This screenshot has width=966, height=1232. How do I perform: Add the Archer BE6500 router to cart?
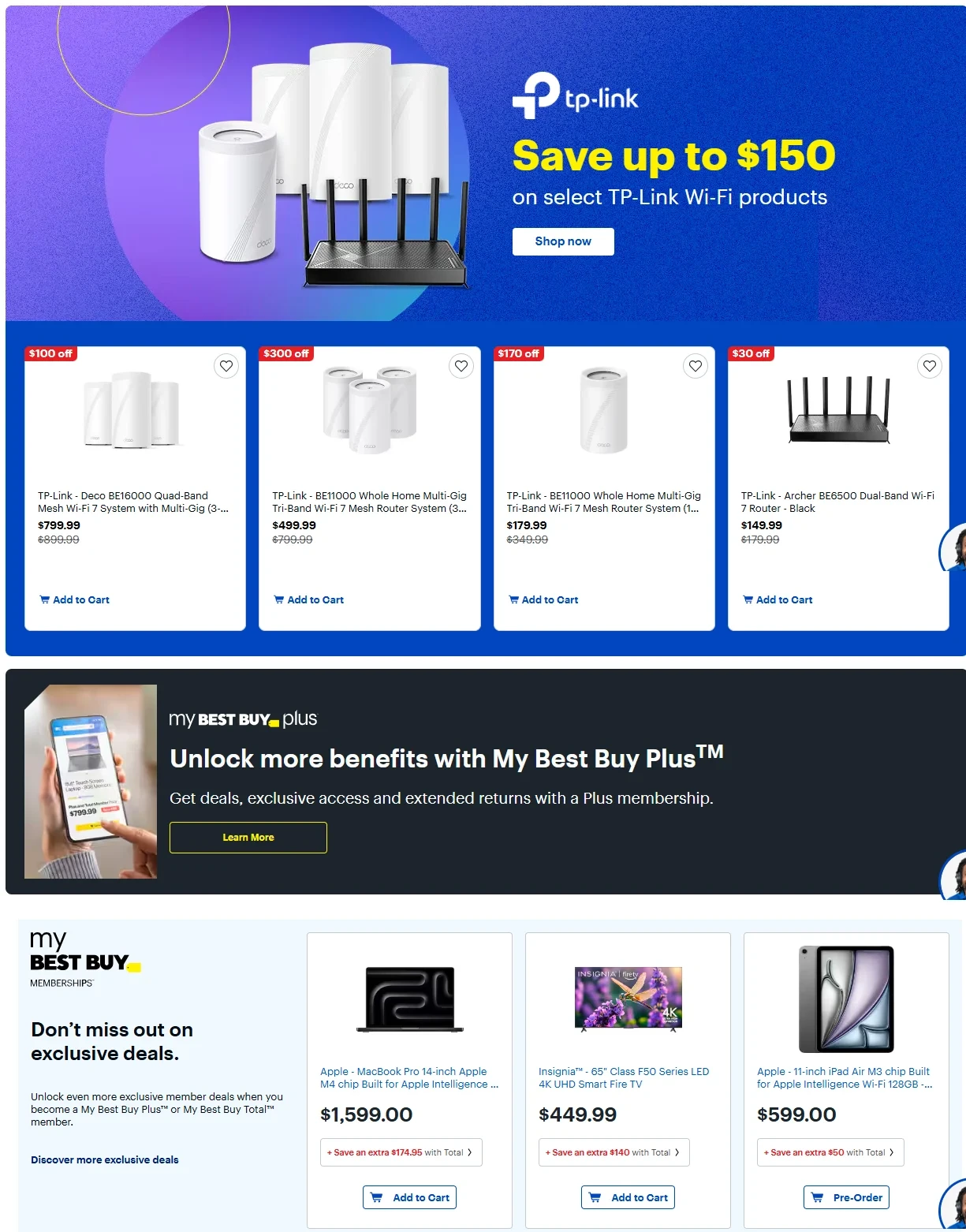778,599
